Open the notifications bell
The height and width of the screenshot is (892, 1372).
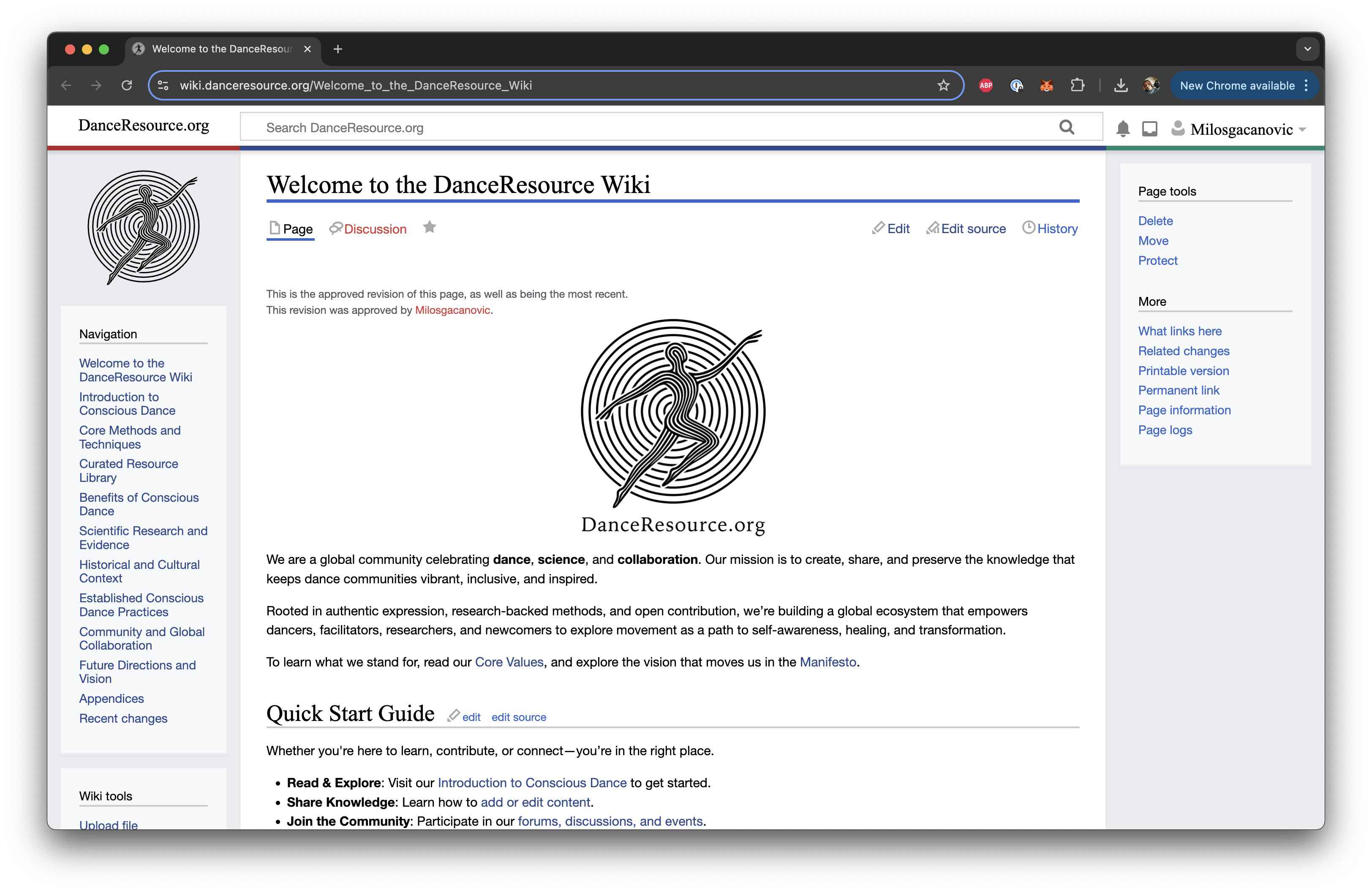pyautogui.click(x=1122, y=128)
